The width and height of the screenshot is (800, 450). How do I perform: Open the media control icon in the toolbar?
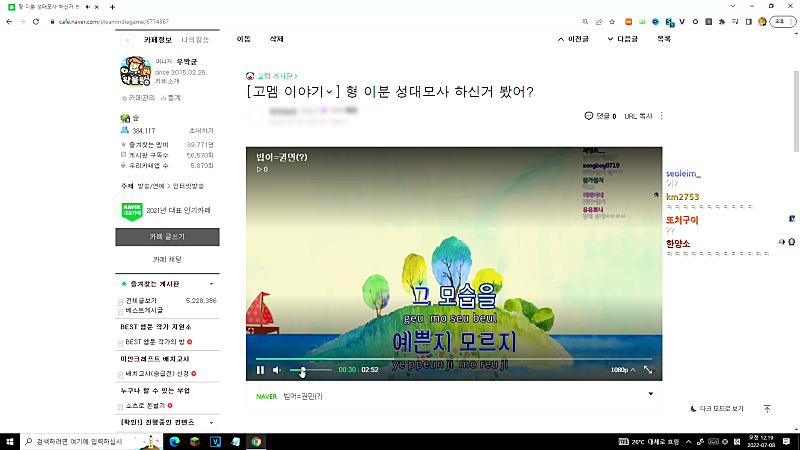[735, 22]
